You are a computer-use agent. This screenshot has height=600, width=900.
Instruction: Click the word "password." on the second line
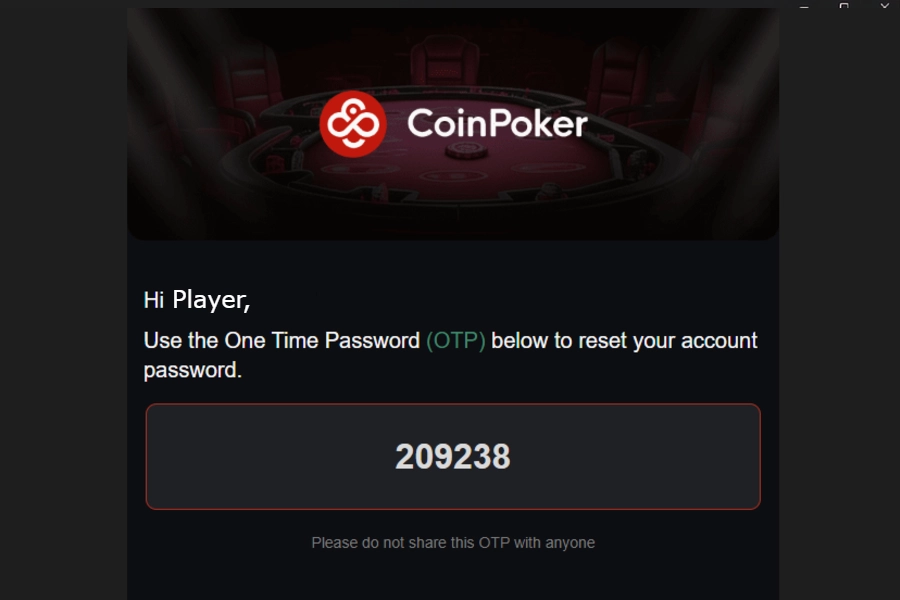(193, 370)
